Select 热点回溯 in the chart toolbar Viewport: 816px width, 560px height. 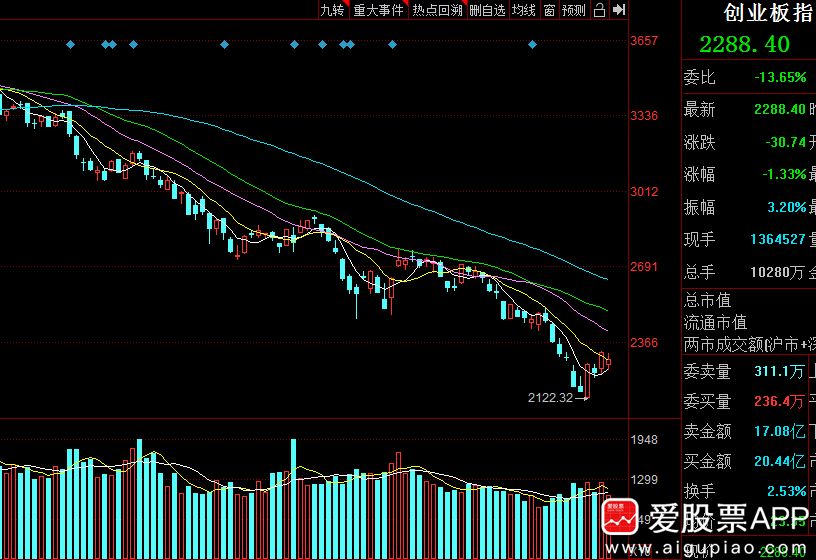tap(437, 10)
